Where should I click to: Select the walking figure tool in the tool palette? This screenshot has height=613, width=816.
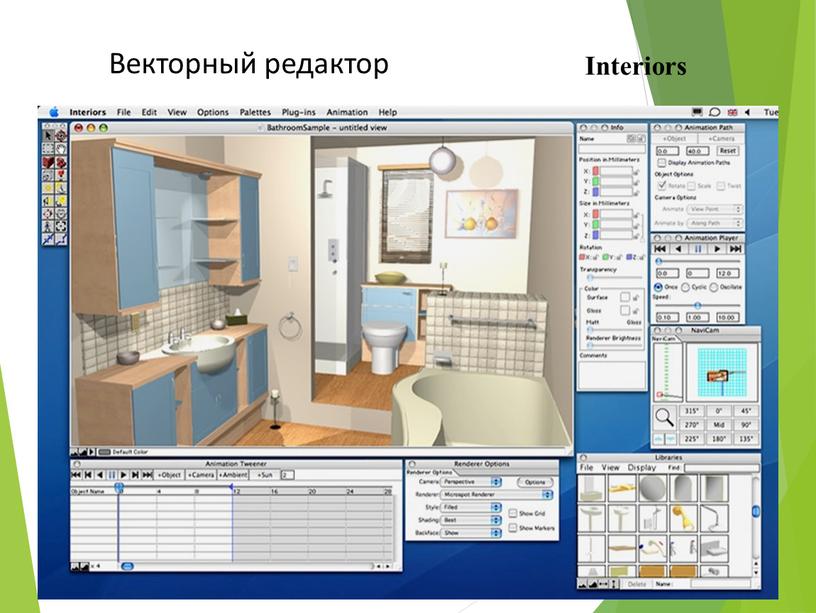pyautogui.click(x=48, y=227)
